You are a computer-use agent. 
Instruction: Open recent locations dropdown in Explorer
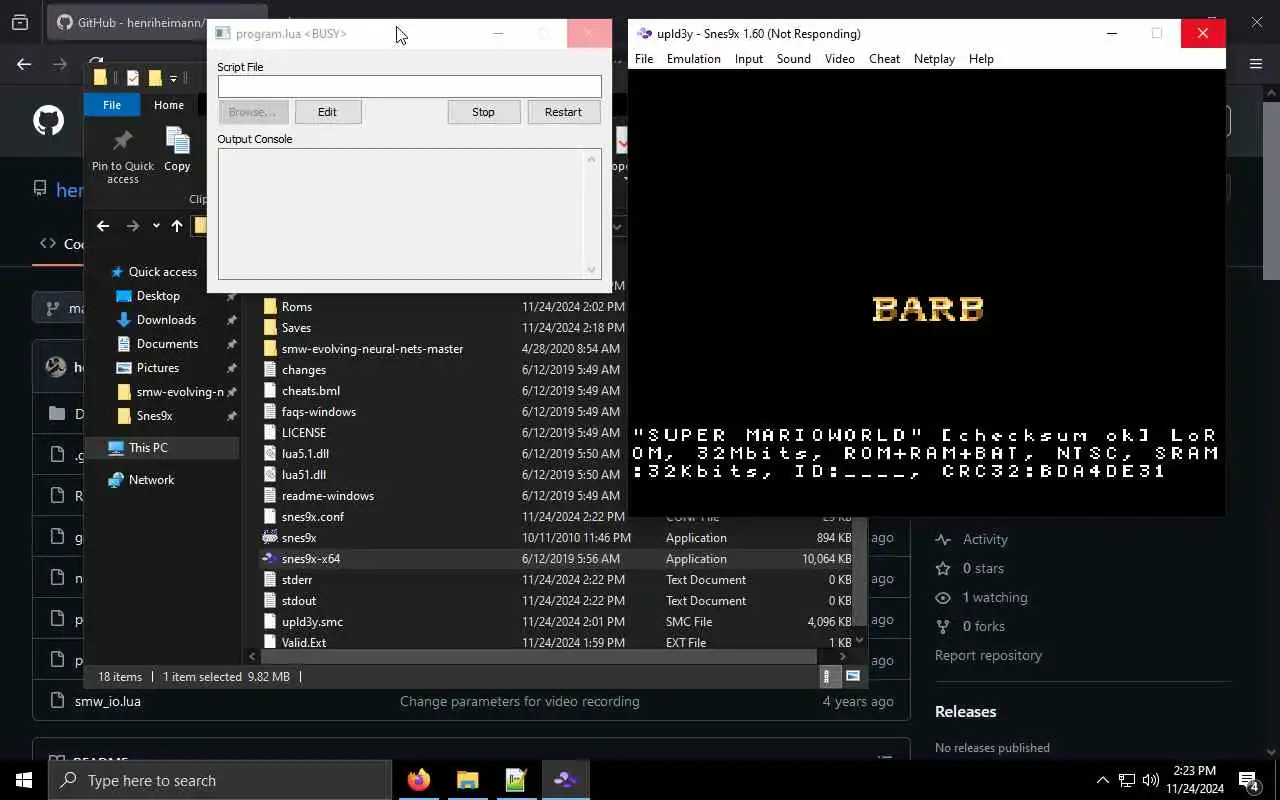156,226
